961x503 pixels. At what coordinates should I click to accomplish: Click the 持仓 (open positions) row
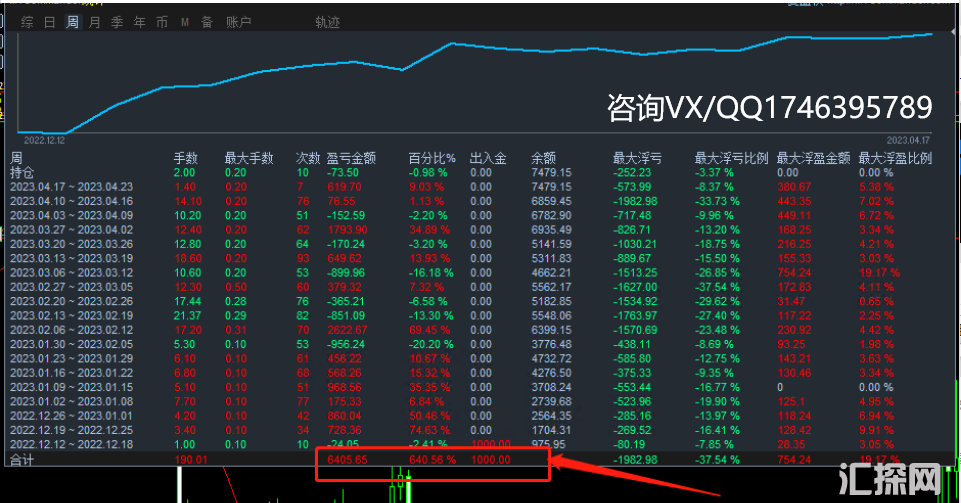(x=21, y=173)
